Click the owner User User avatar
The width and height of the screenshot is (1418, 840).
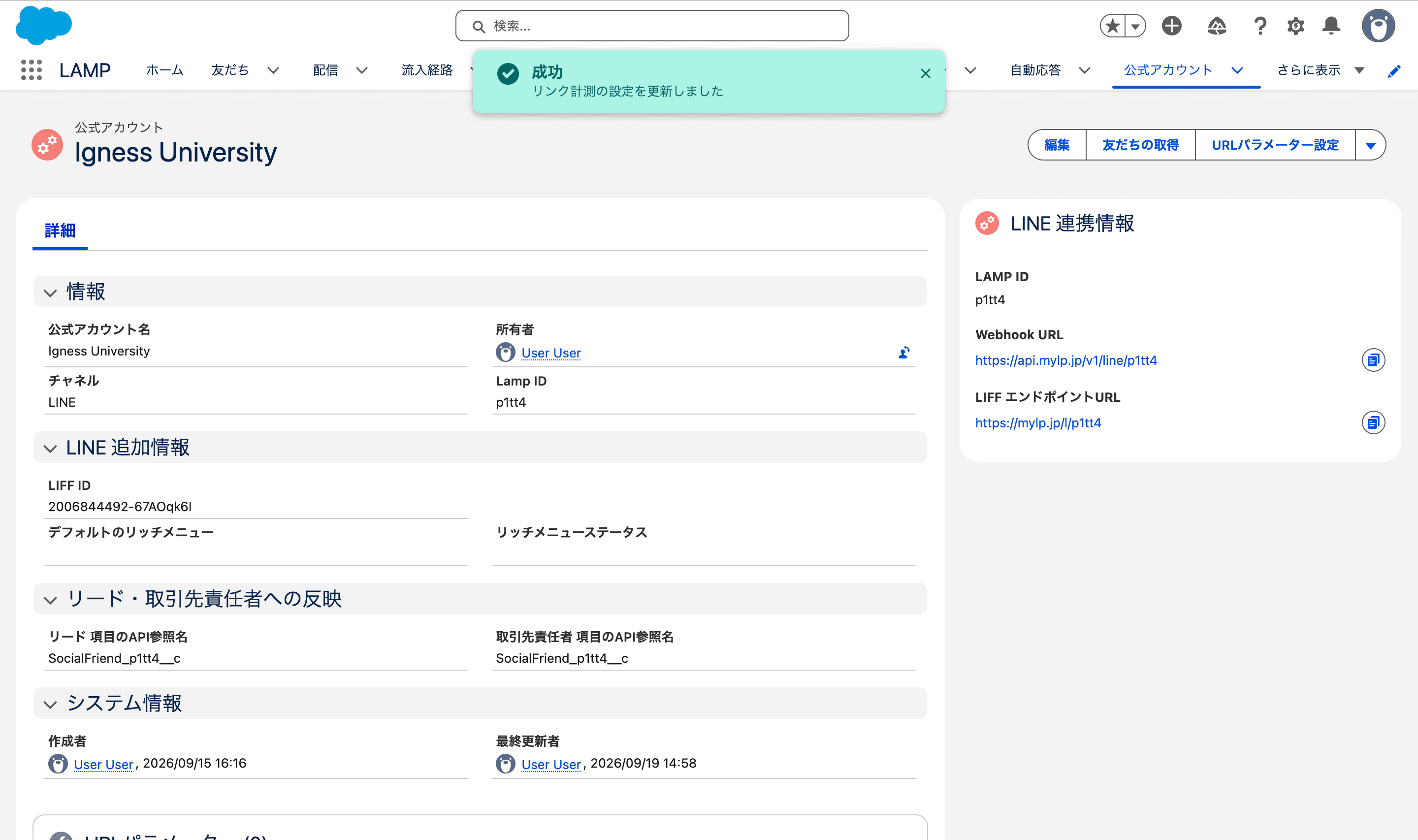[505, 352]
